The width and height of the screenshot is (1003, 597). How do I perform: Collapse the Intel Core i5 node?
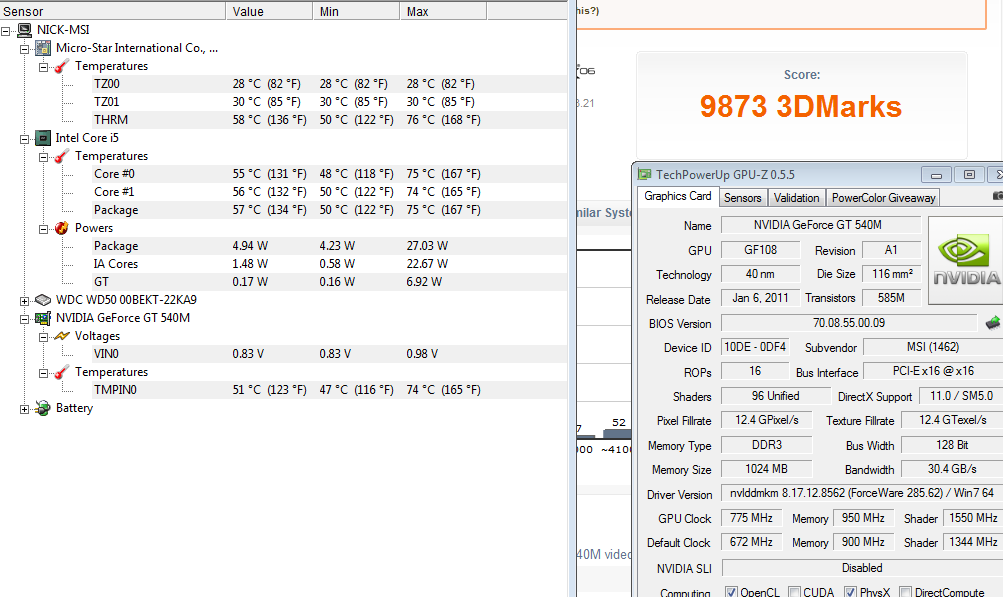tap(24, 138)
